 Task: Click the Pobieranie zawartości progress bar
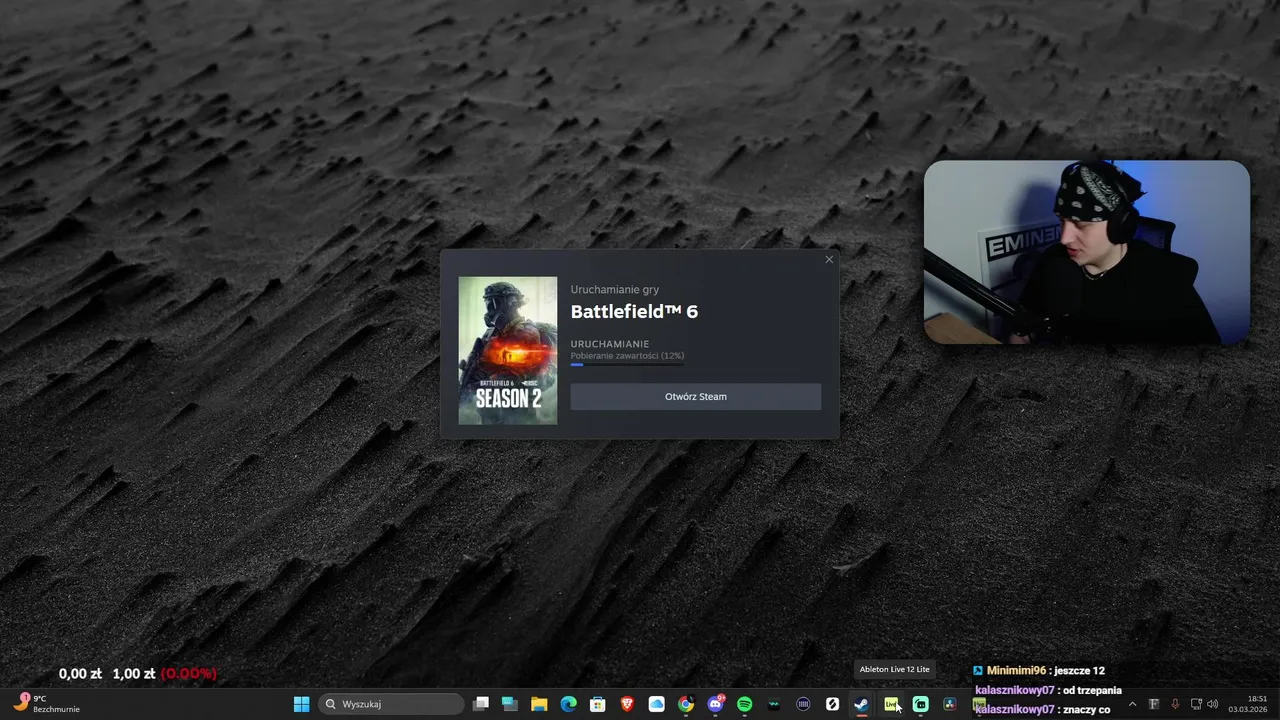point(627,365)
